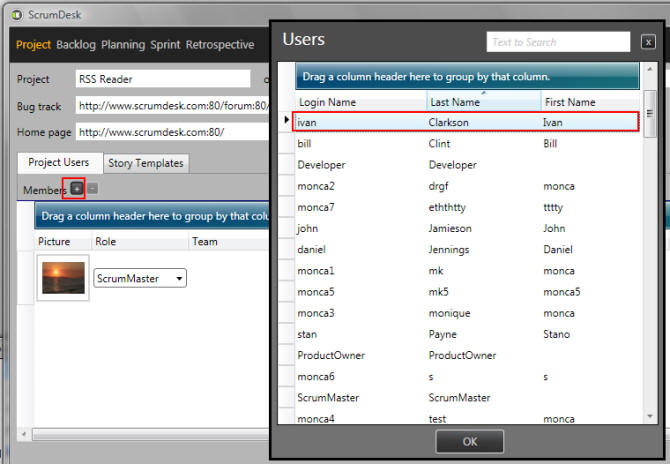The image size is (670, 464).
Task: Click the Bug track URL field
Action: pyautogui.click(x=173, y=106)
